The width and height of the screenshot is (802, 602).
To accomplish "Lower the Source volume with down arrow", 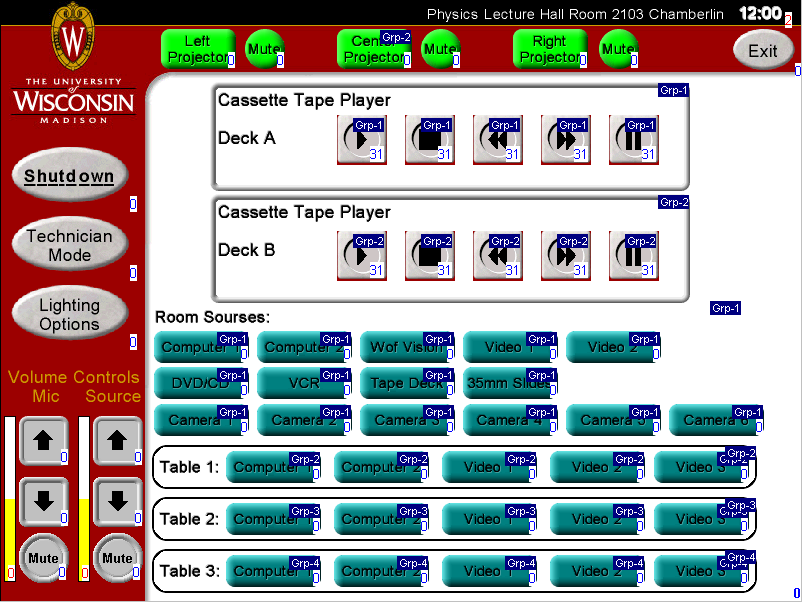I will [x=117, y=502].
